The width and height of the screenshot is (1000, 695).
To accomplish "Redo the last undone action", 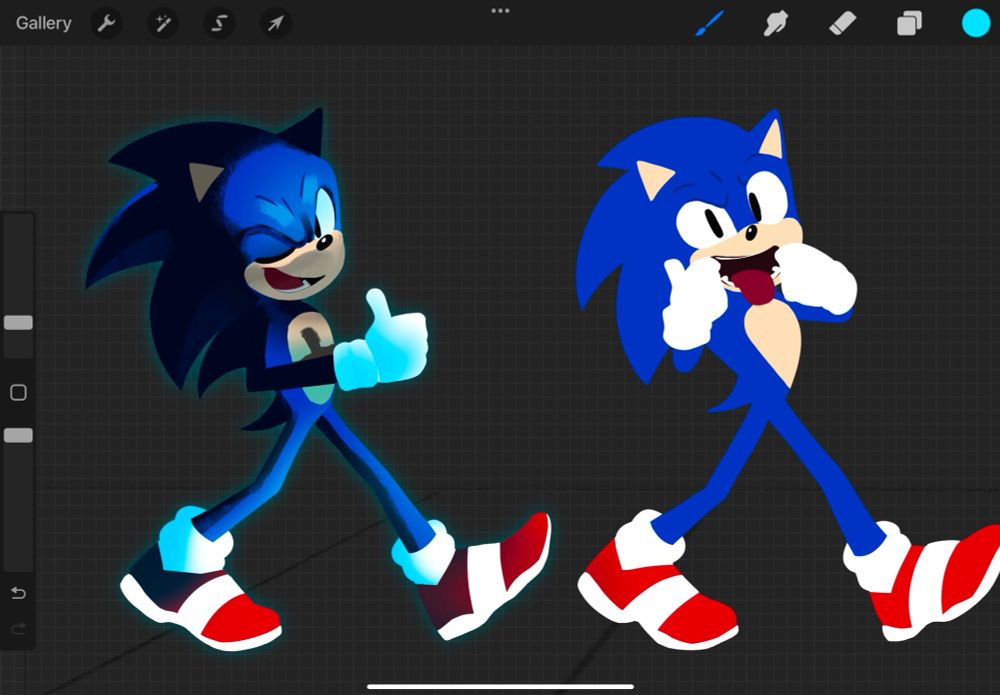I will point(18,629).
